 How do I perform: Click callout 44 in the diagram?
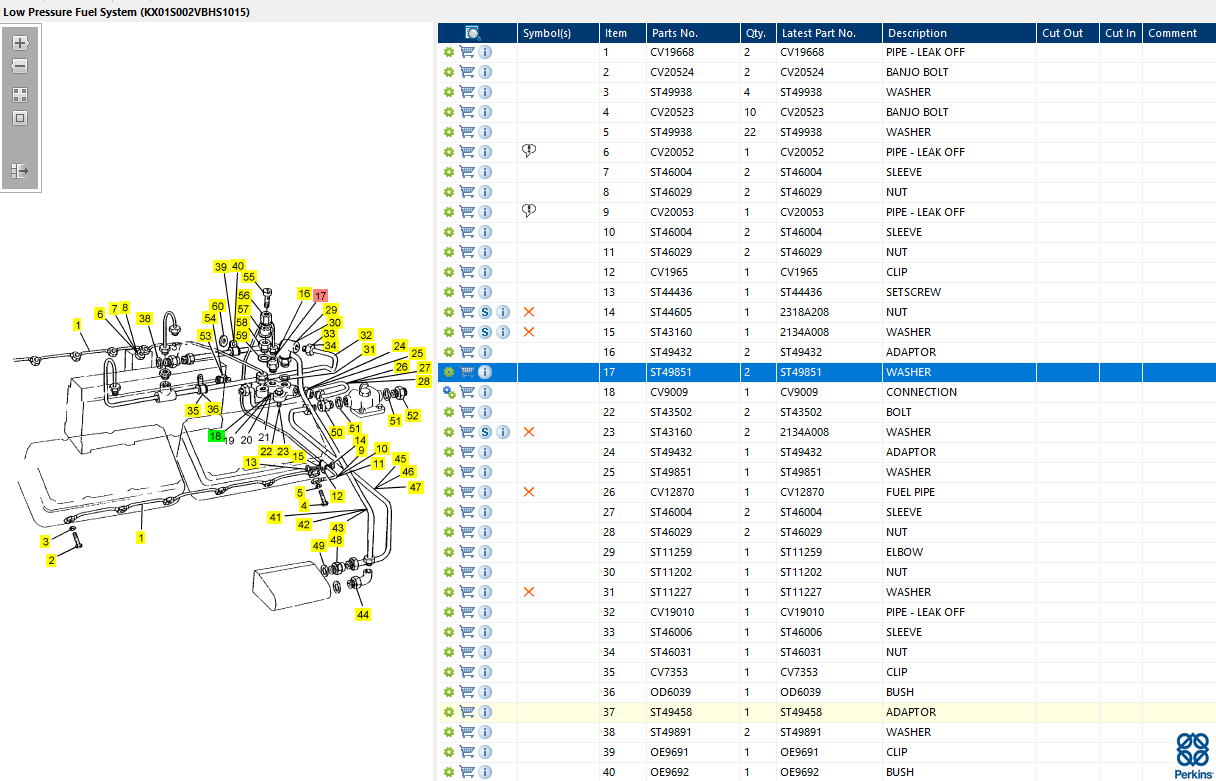click(363, 614)
